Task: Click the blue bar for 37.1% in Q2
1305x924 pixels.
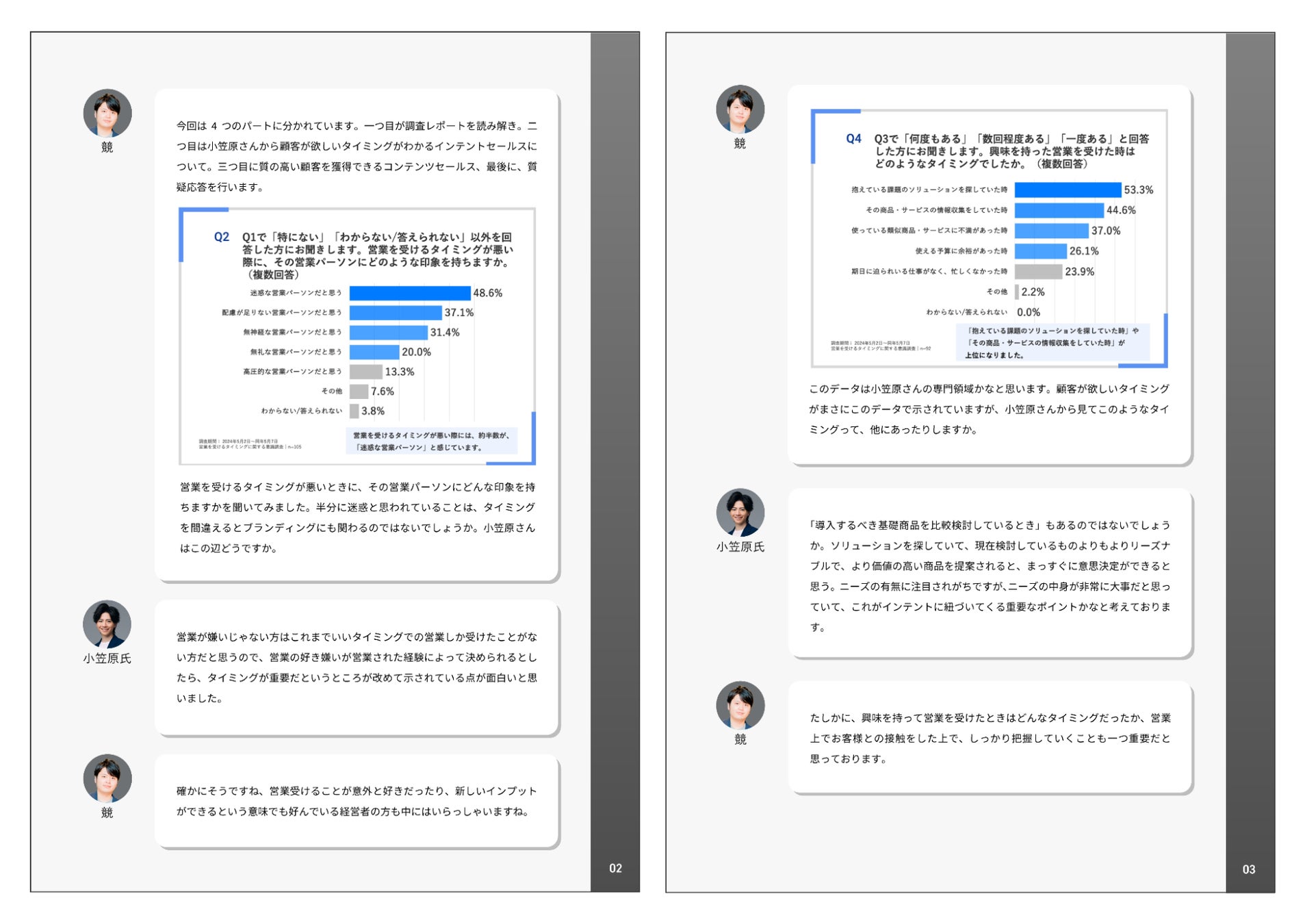Action: click(x=396, y=313)
